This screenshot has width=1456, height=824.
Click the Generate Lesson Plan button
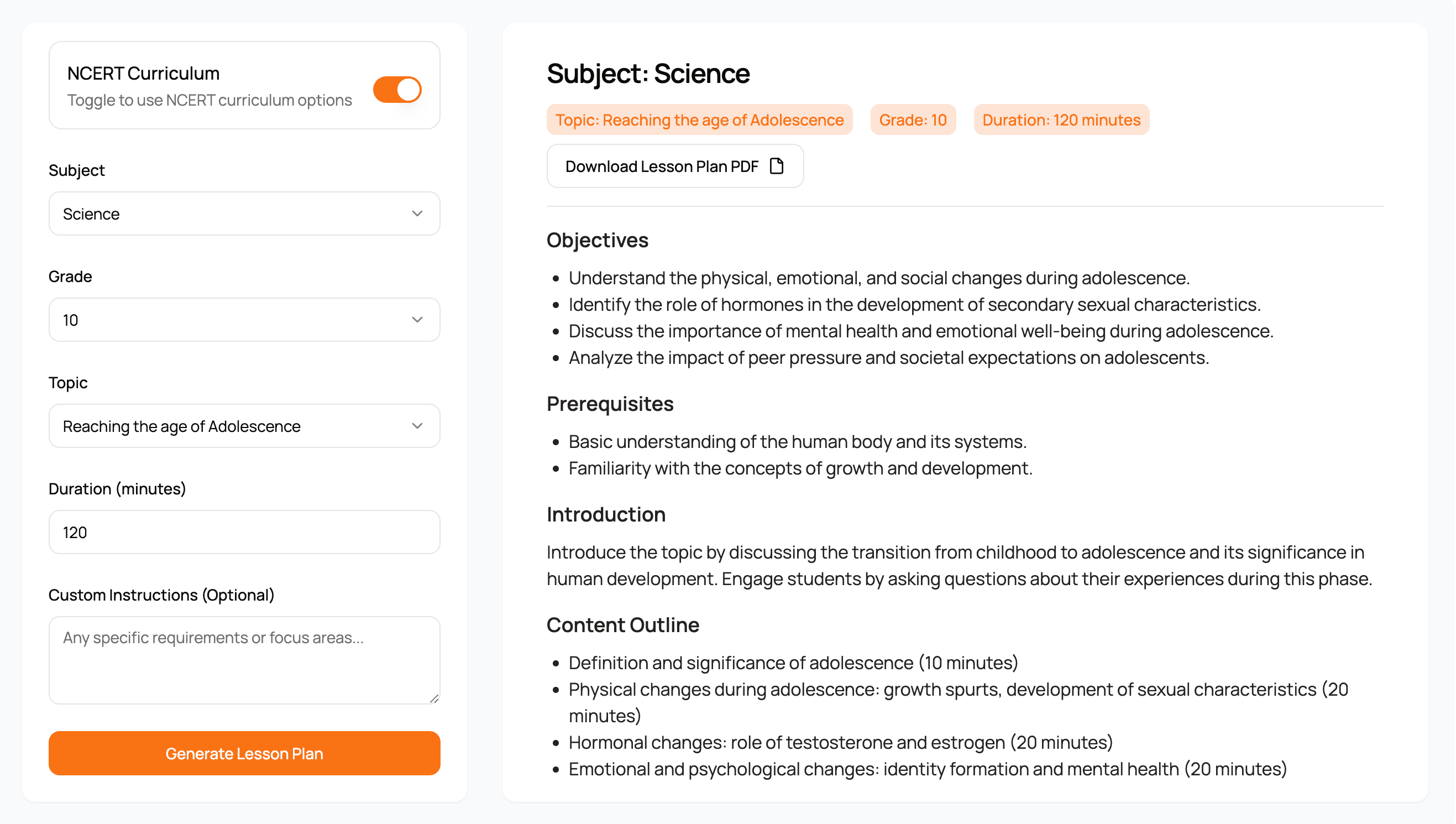[x=244, y=753]
